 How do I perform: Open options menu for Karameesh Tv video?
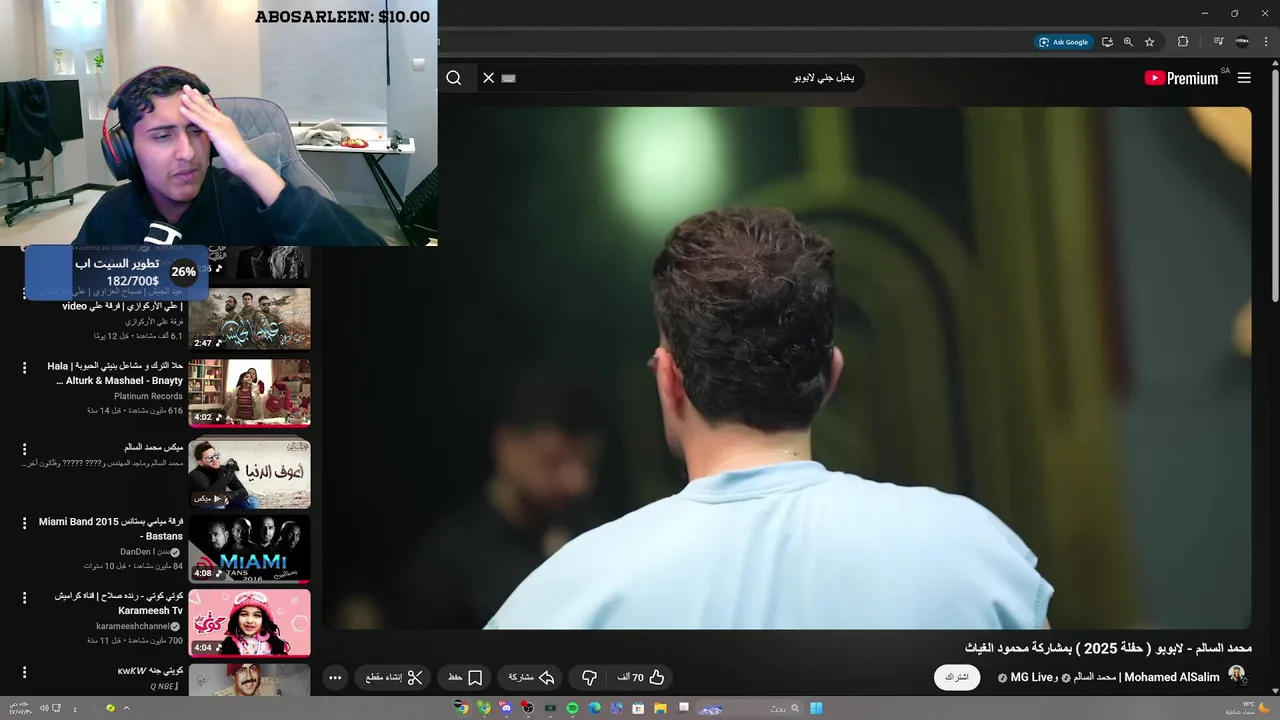[25, 598]
